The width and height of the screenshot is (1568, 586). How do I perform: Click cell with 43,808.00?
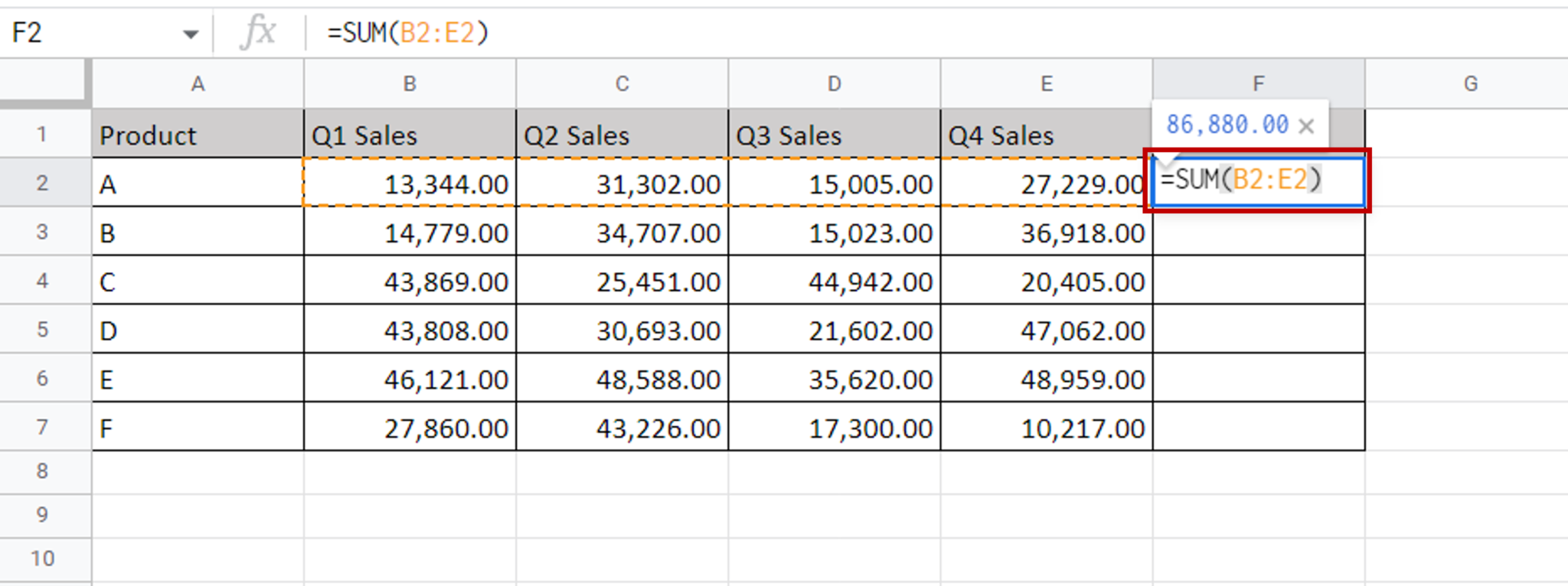(410, 330)
